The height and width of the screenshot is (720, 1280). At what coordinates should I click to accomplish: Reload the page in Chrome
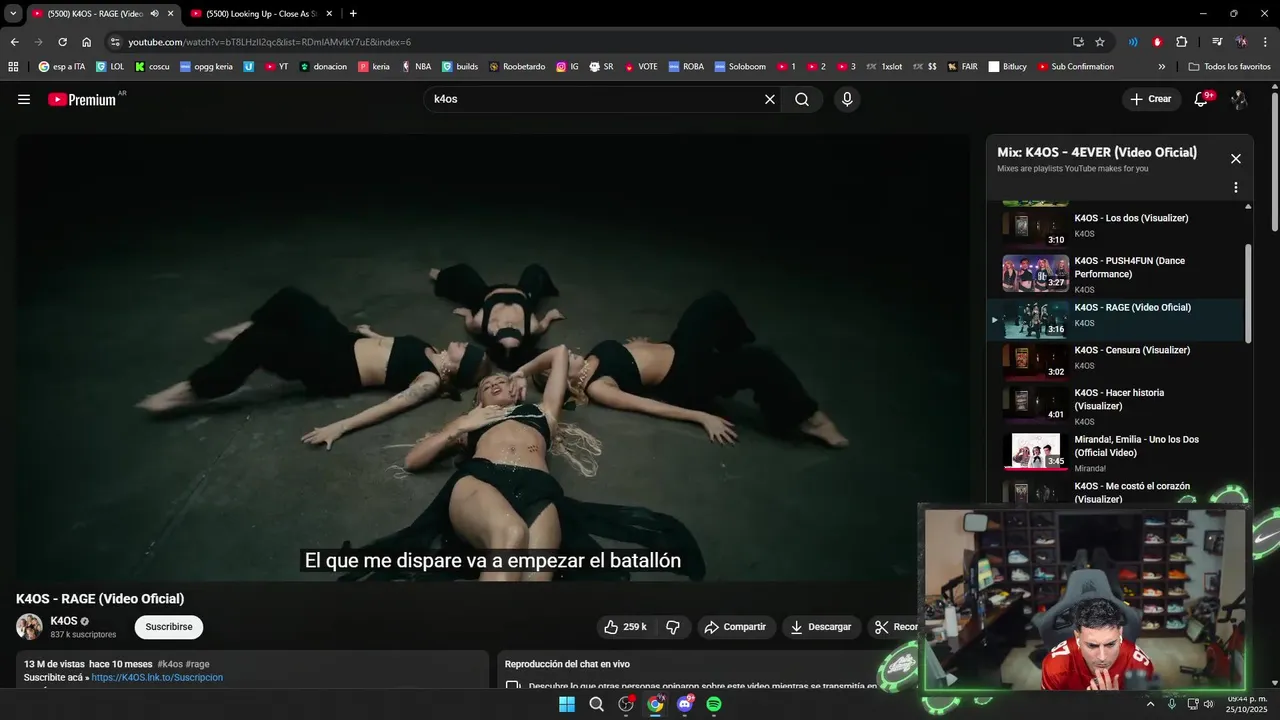(62, 42)
